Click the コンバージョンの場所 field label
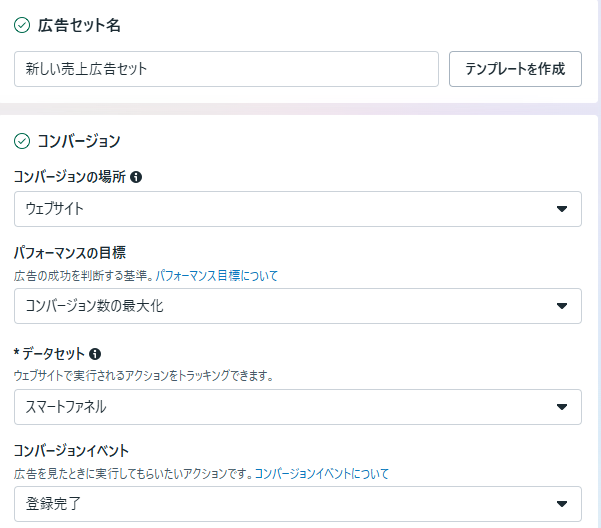 69,177
